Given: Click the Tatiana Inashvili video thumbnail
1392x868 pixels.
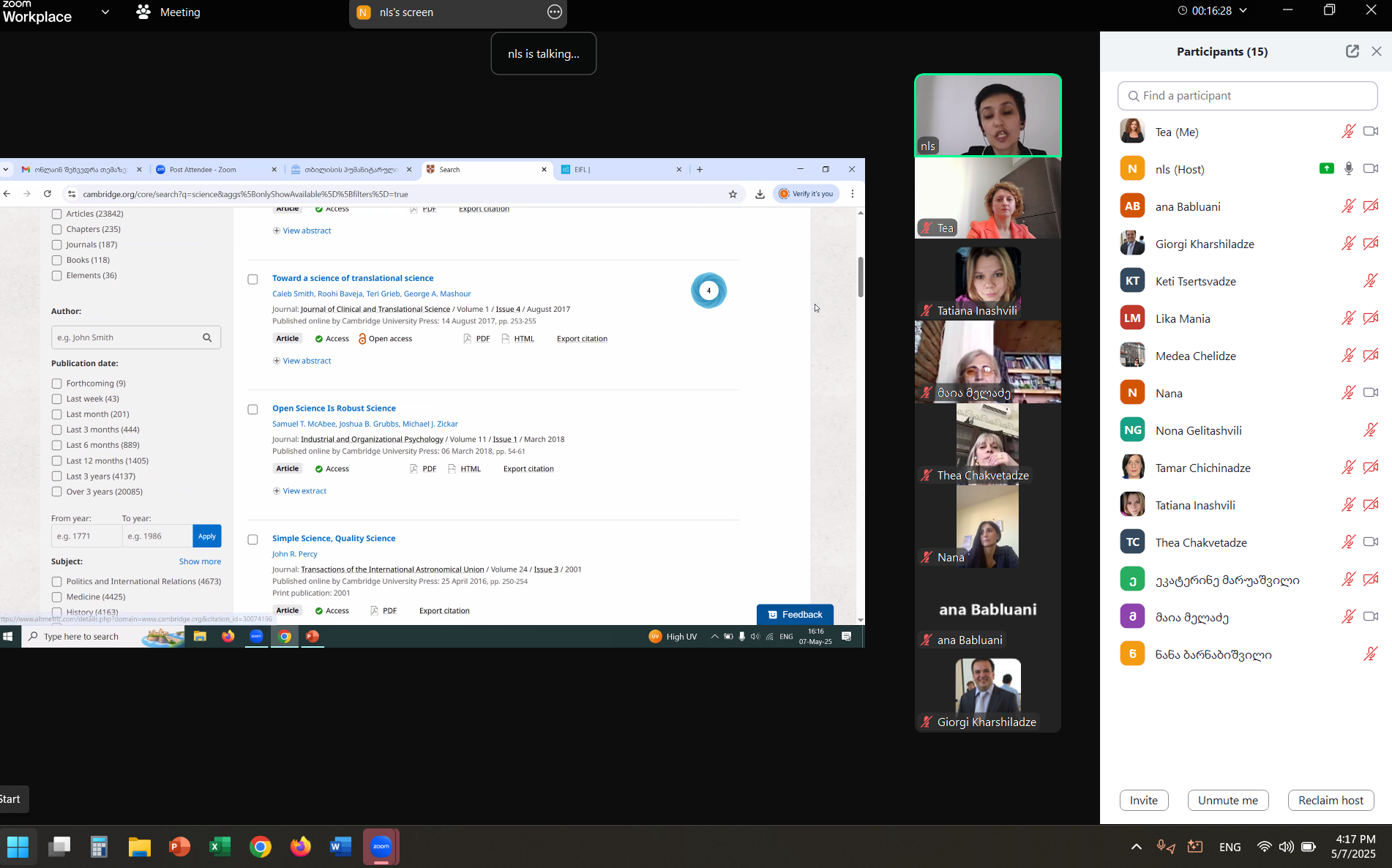Looking at the screenshot, I should 987,280.
